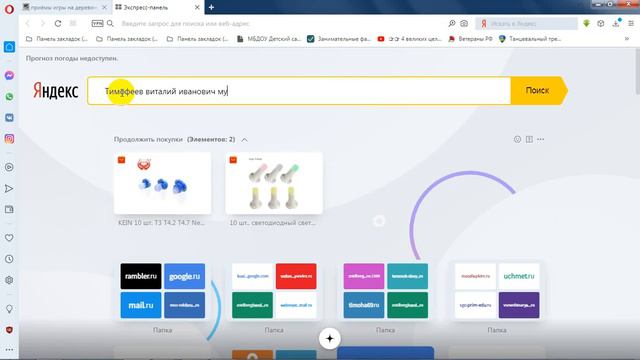640x360 pixels.
Task: Open the Opera main menu logo
Action: 9,9
